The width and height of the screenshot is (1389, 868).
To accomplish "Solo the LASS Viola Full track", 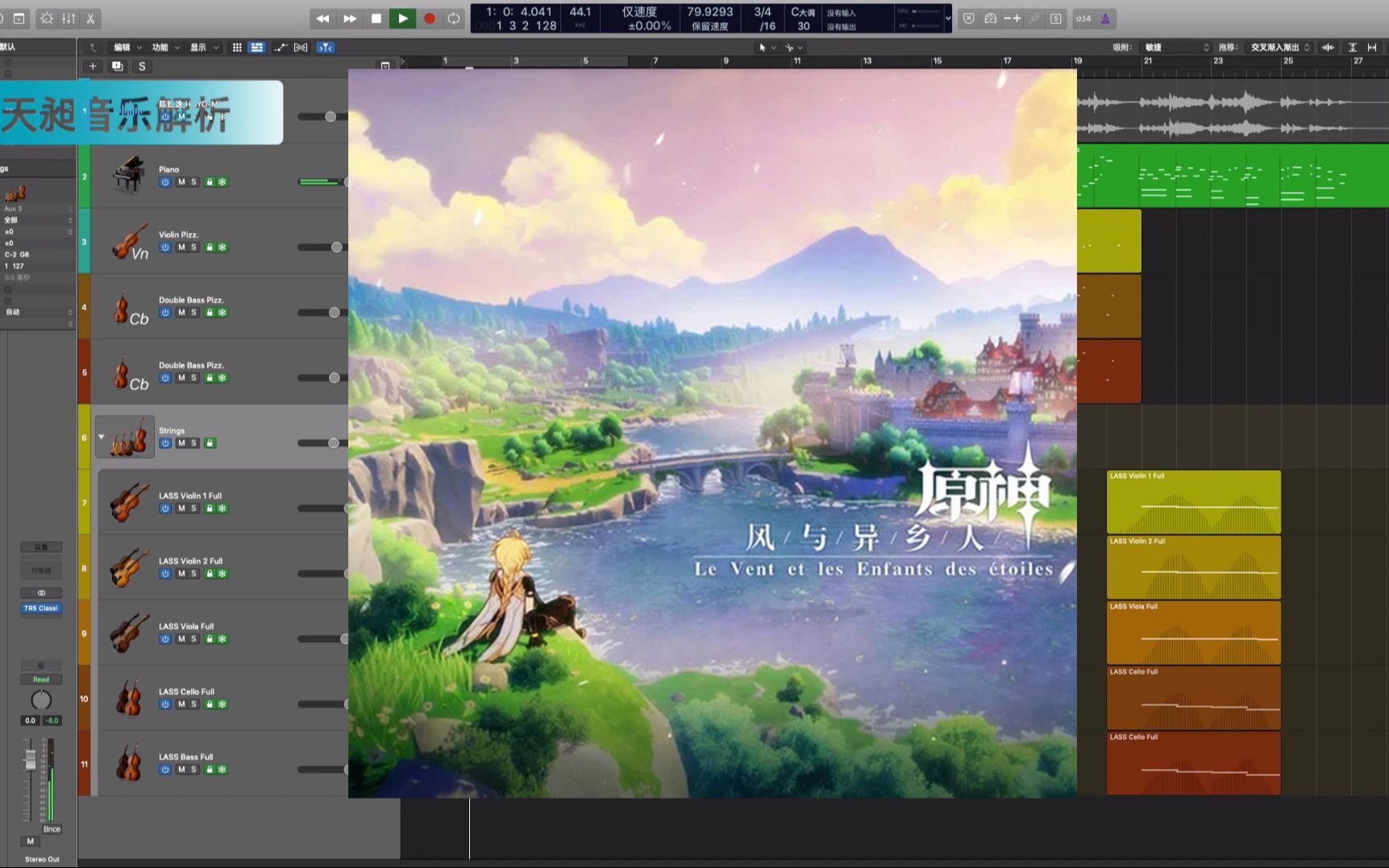I will [193, 639].
